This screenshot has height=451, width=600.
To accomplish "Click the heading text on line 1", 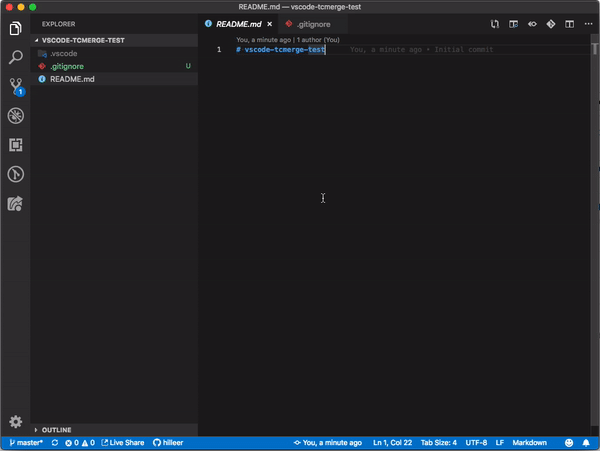I will click(280, 50).
